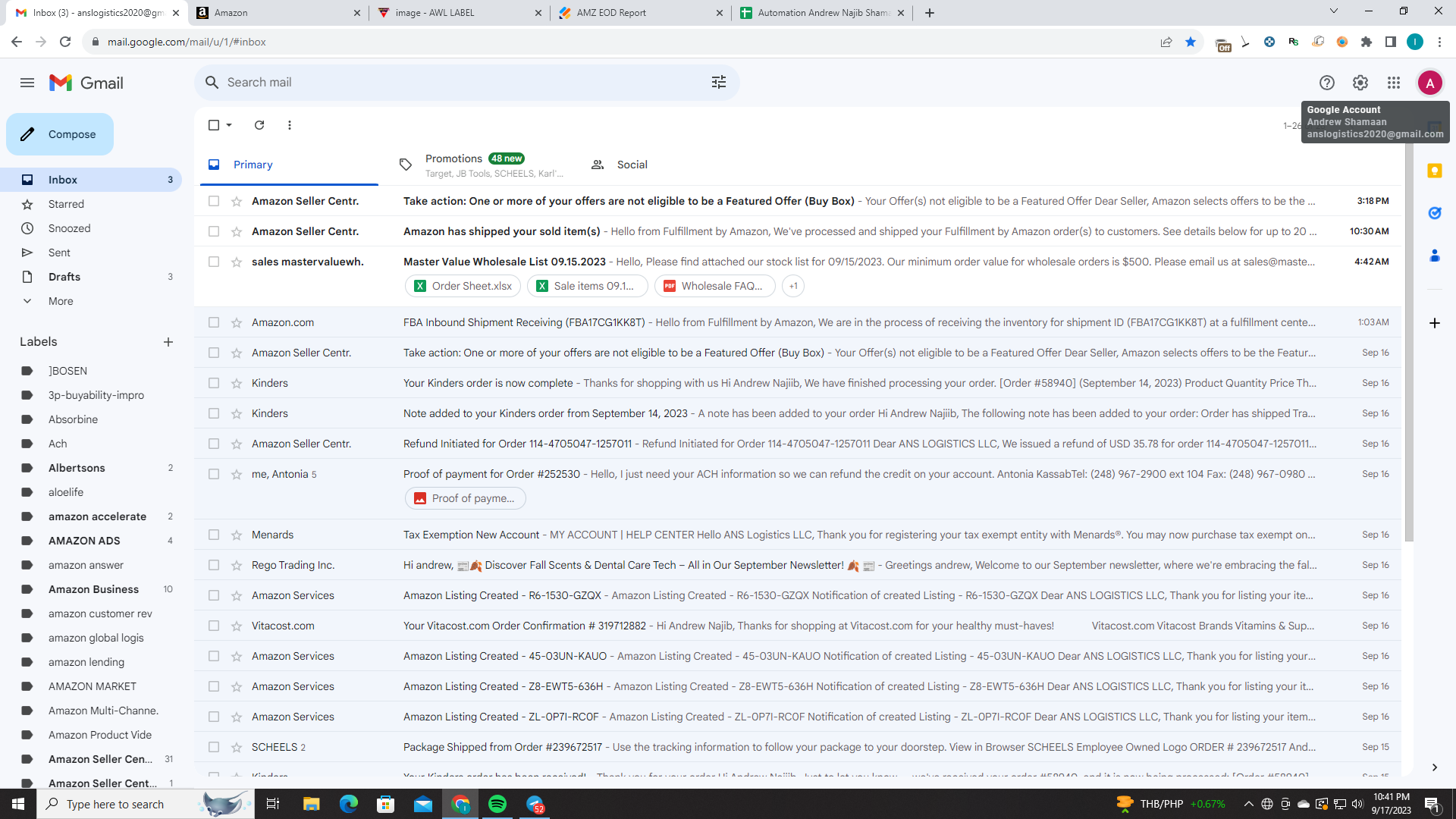
Task: Open the Order Sheet.xlsx attachment
Action: (463, 286)
